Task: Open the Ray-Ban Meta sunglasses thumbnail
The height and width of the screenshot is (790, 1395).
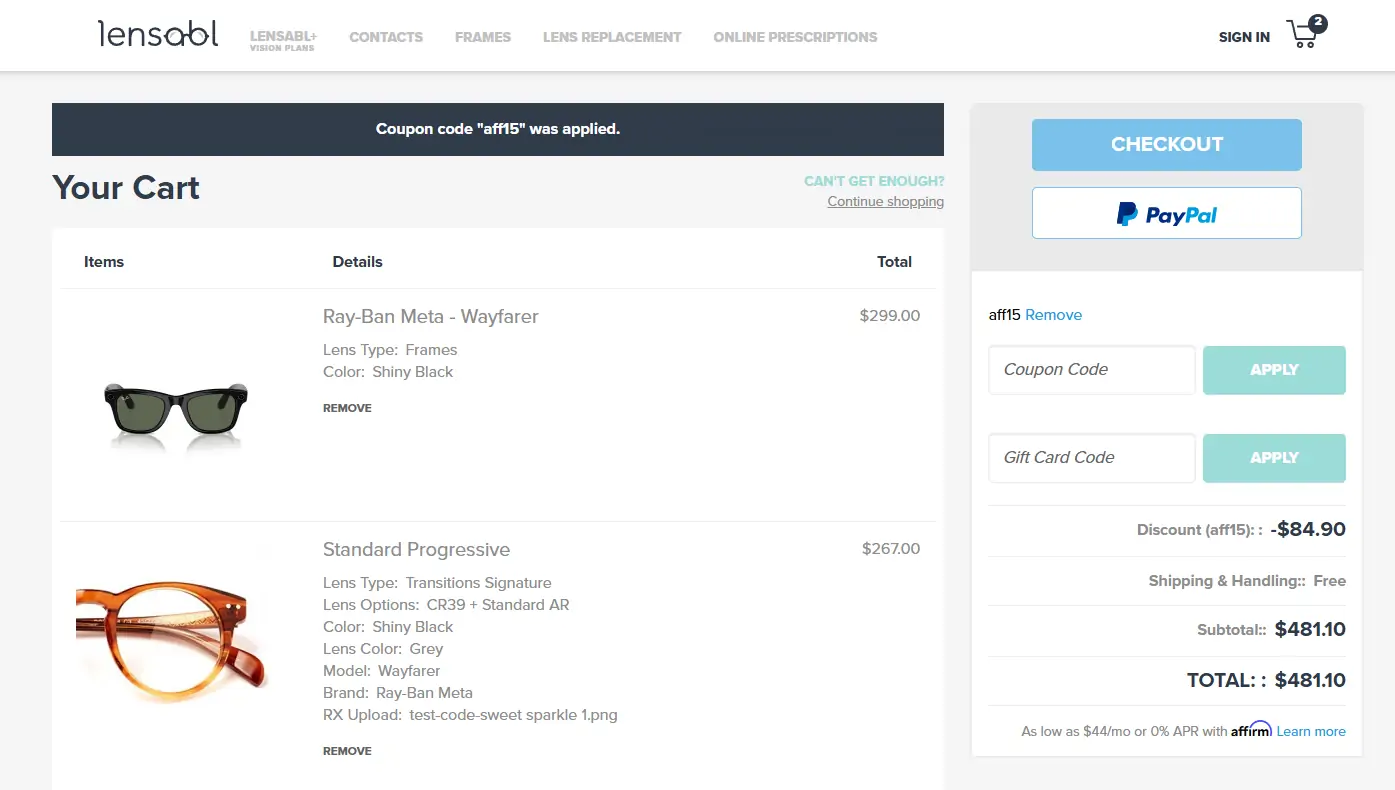Action: tap(176, 406)
